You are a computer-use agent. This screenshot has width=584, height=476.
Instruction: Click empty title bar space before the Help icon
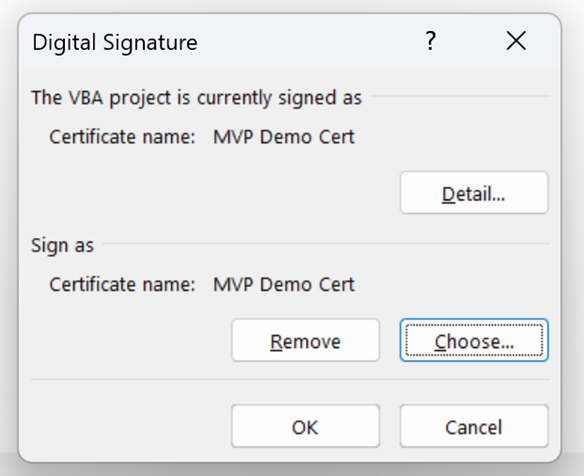click(309, 42)
